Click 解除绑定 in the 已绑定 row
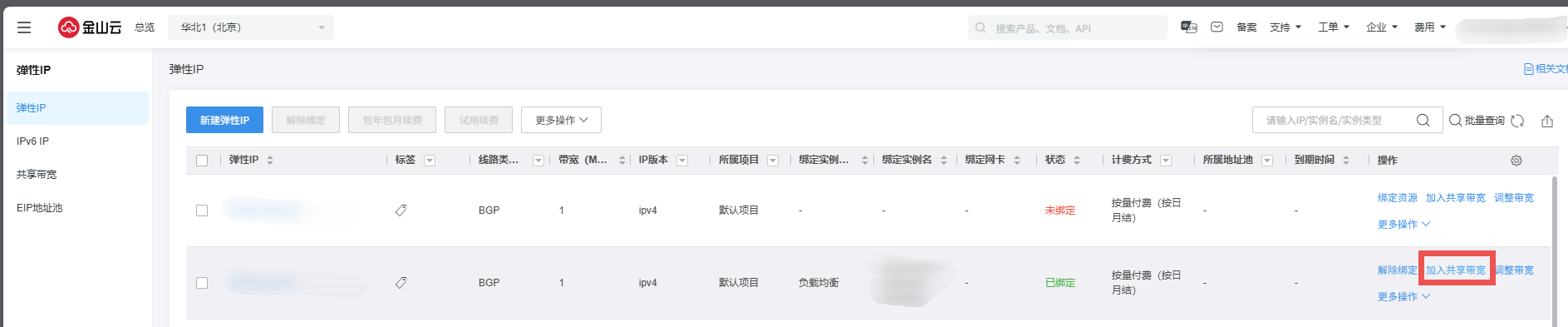This screenshot has height=327, width=1568. (1398, 270)
